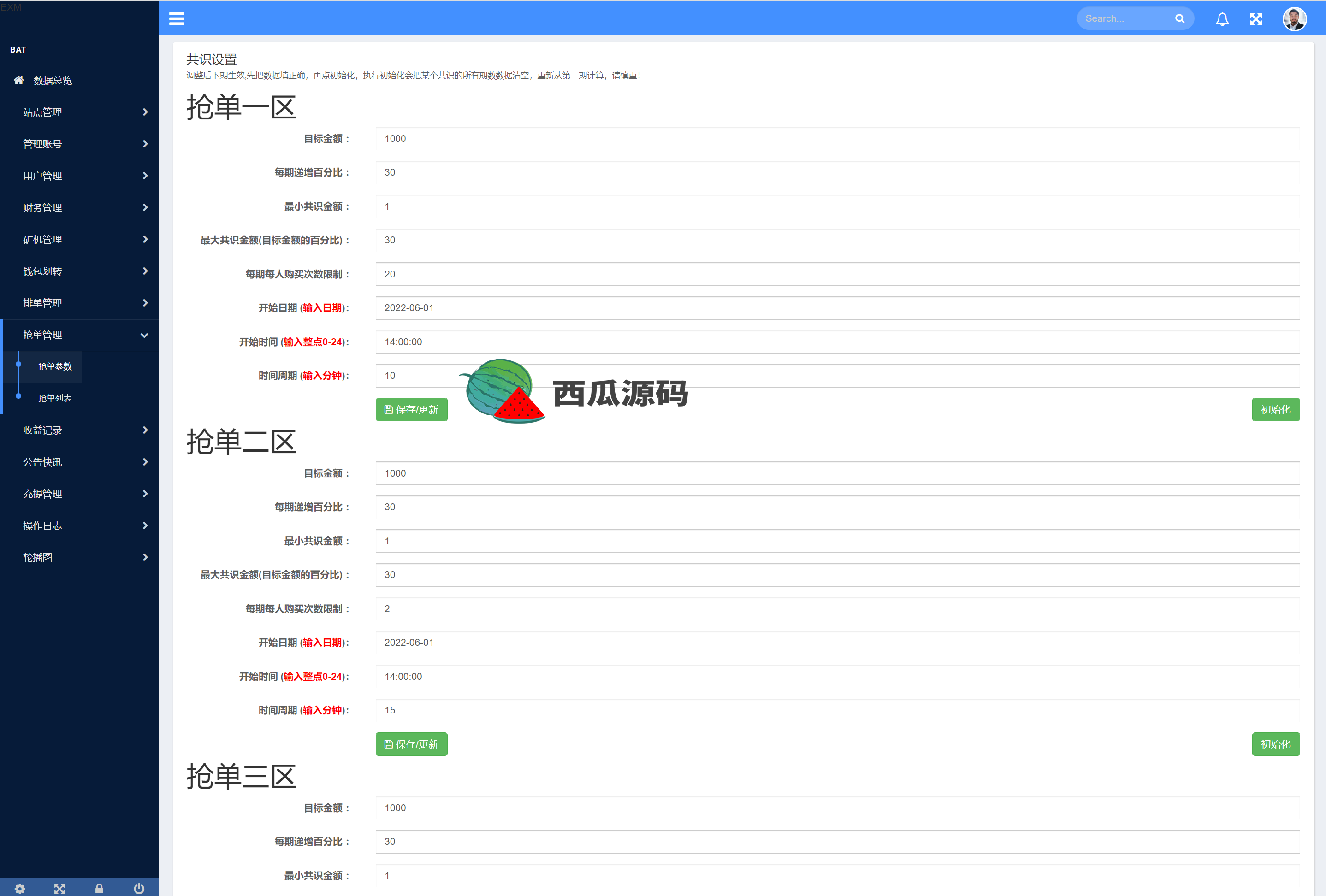The image size is (1326, 896).
Task: Click the 抢单二区 section heading
Action: (x=241, y=442)
